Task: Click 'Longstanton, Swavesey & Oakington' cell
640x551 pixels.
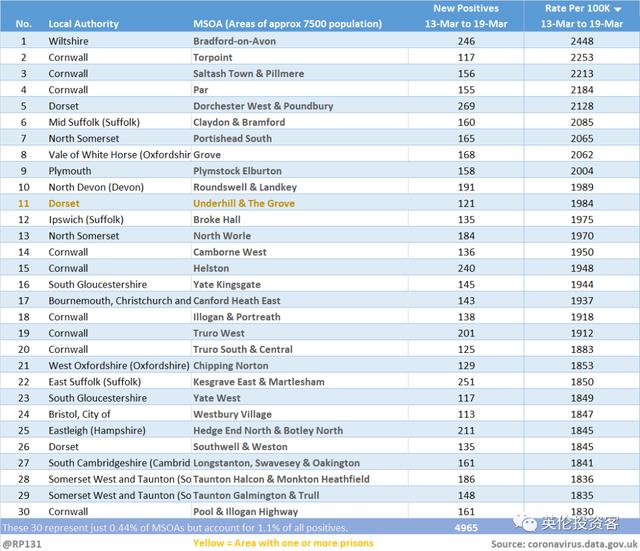Action: pos(276,463)
